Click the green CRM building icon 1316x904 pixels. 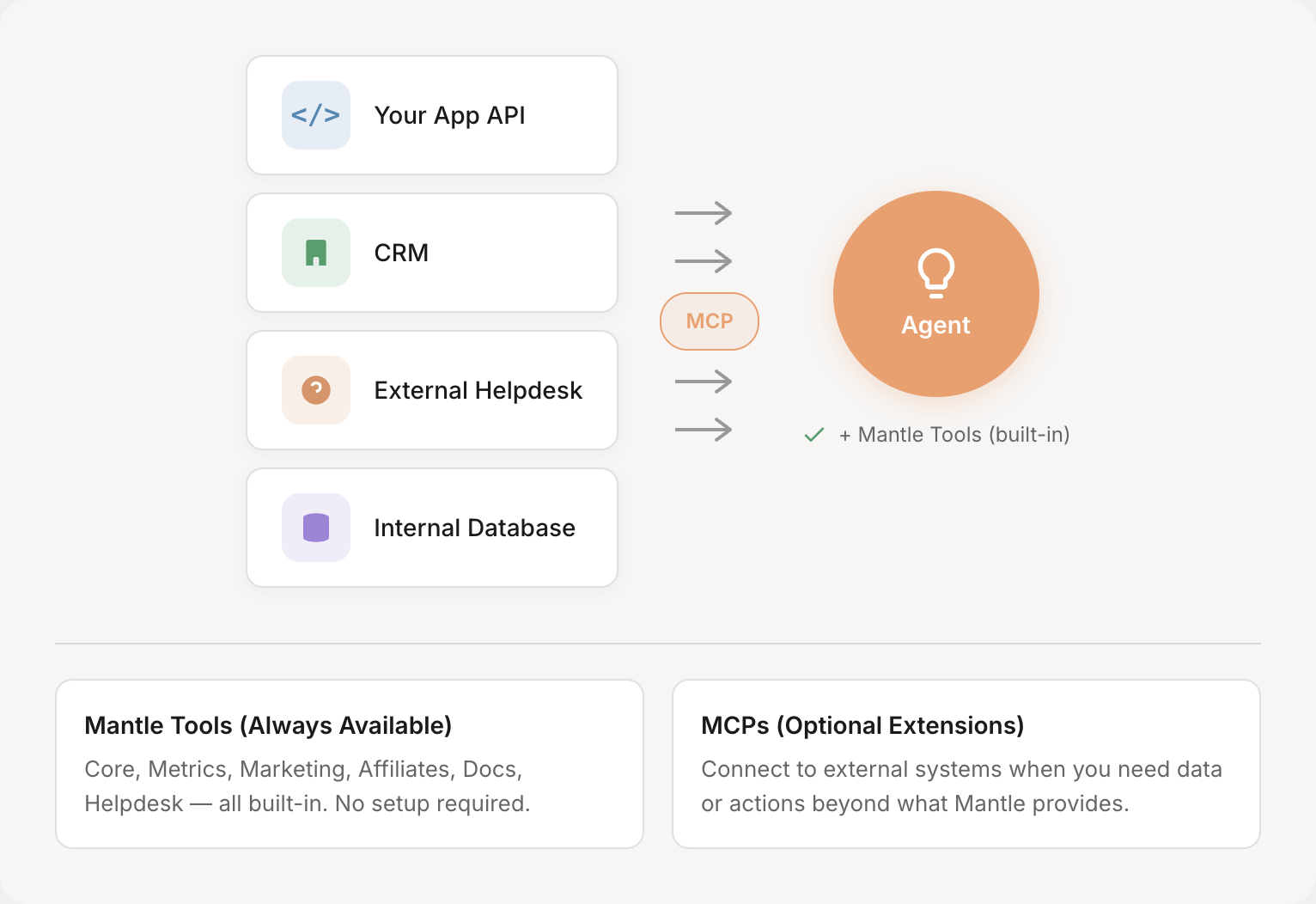click(x=315, y=253)
